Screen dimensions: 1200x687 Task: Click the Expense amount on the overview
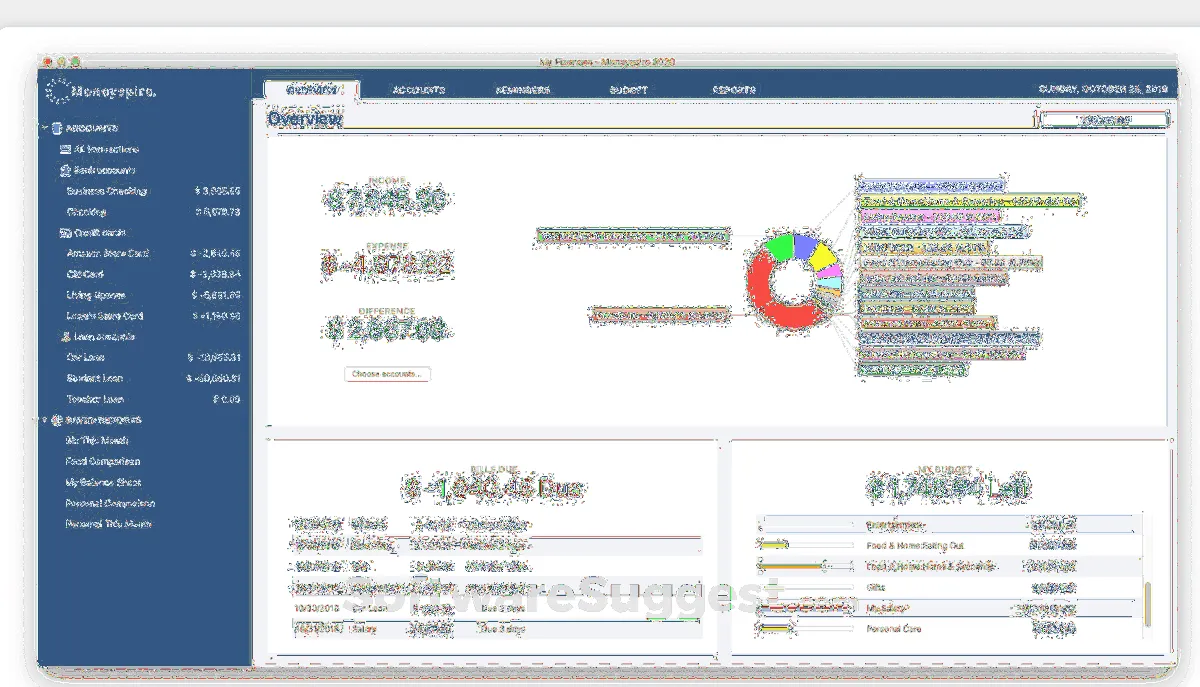pos(386,265)
